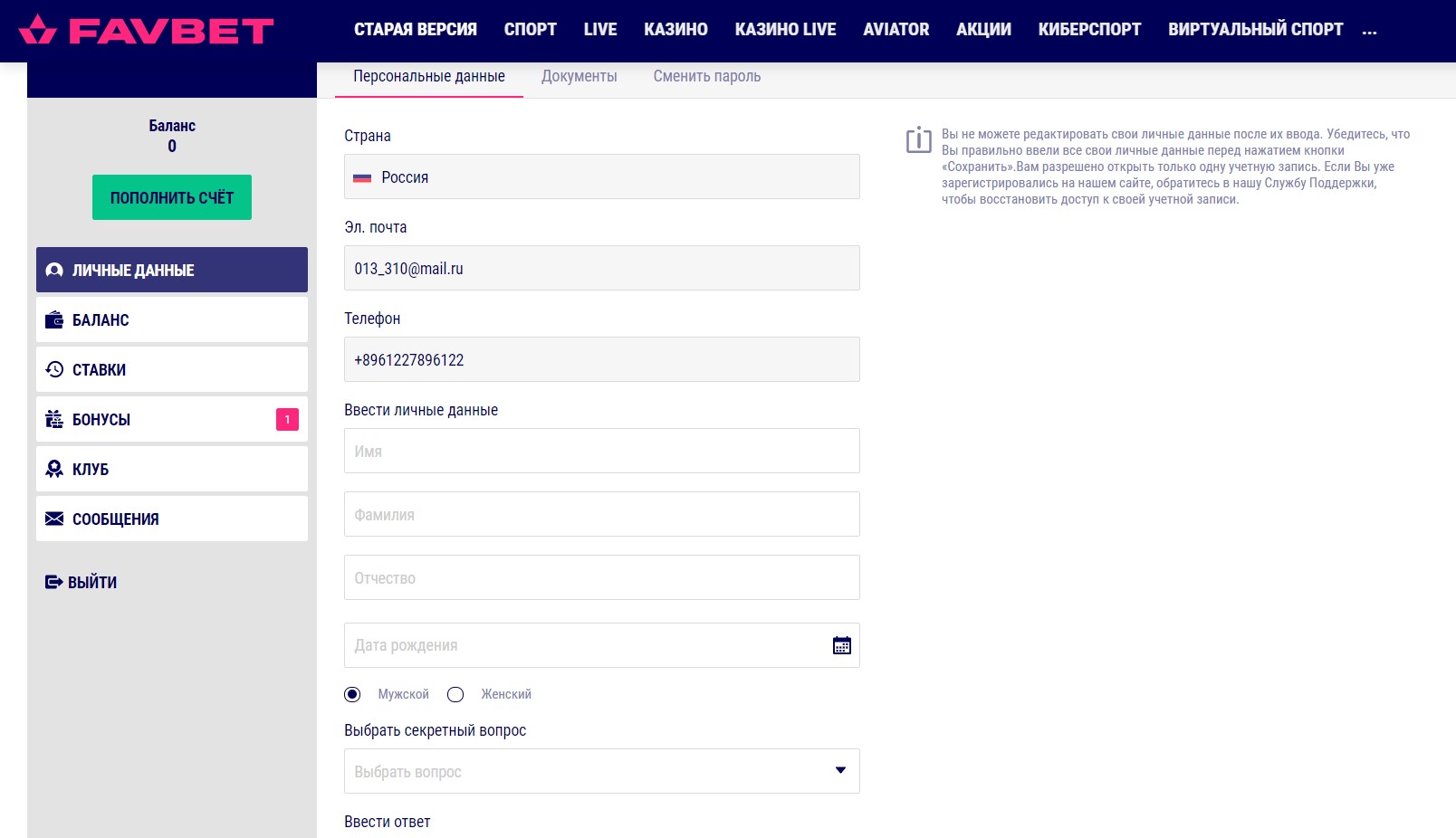Image resolution: width=1456 pixels, height=838 pixels.
Task: Select the Женский gender radio button
Action: click(455, 694)
